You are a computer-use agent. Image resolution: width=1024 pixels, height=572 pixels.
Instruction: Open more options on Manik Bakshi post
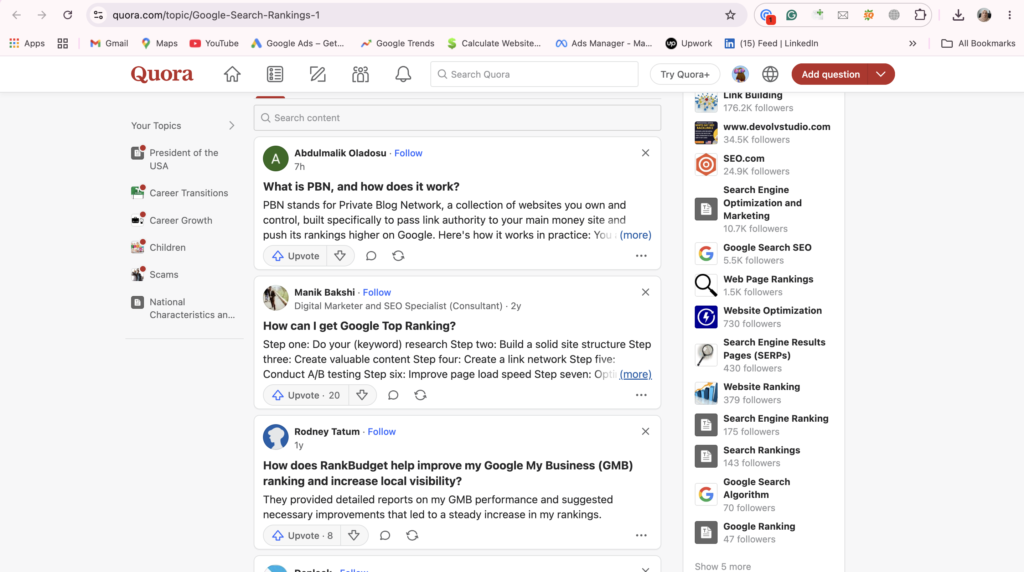pos(641,395)
